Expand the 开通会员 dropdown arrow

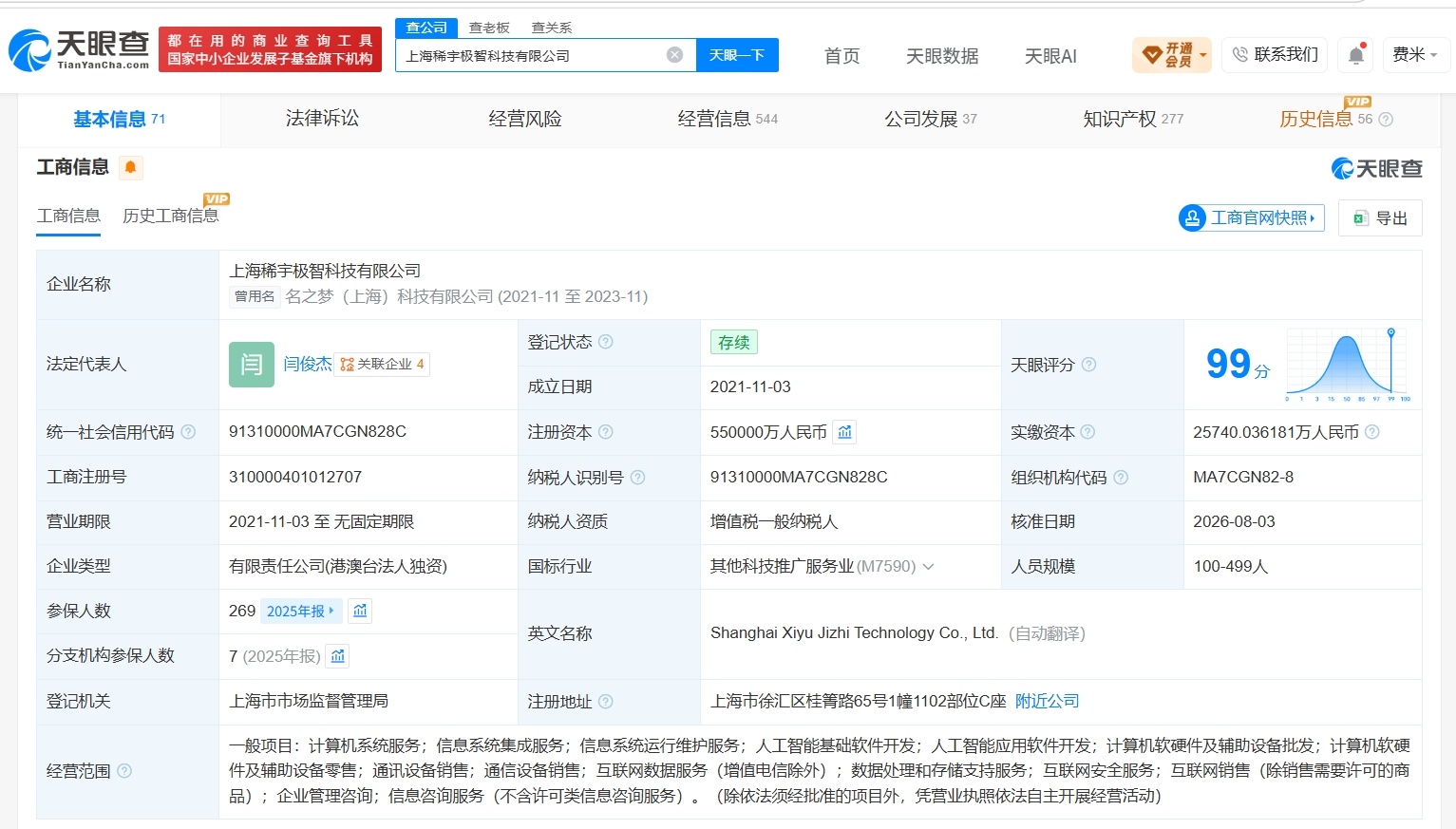coord(1203,55)
